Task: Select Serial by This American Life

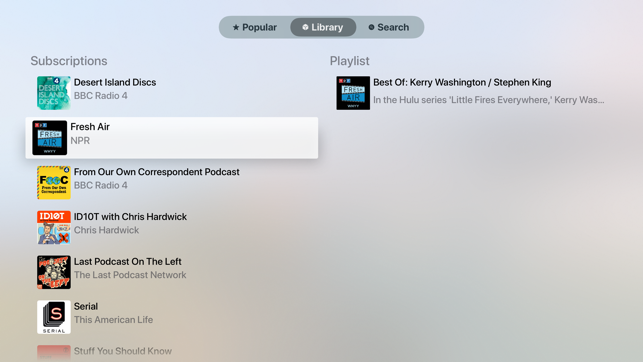Action: 113,313
